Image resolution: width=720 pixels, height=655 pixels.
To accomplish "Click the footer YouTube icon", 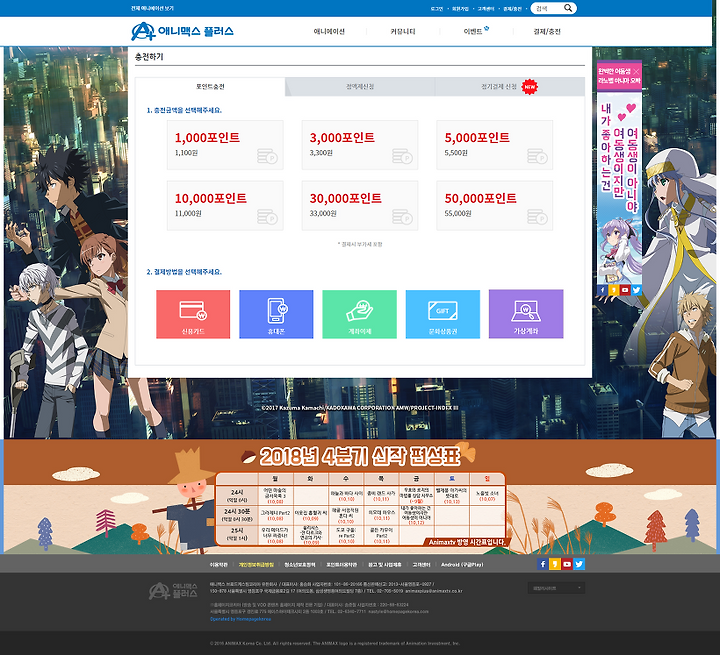I will [x=567, y=564].
